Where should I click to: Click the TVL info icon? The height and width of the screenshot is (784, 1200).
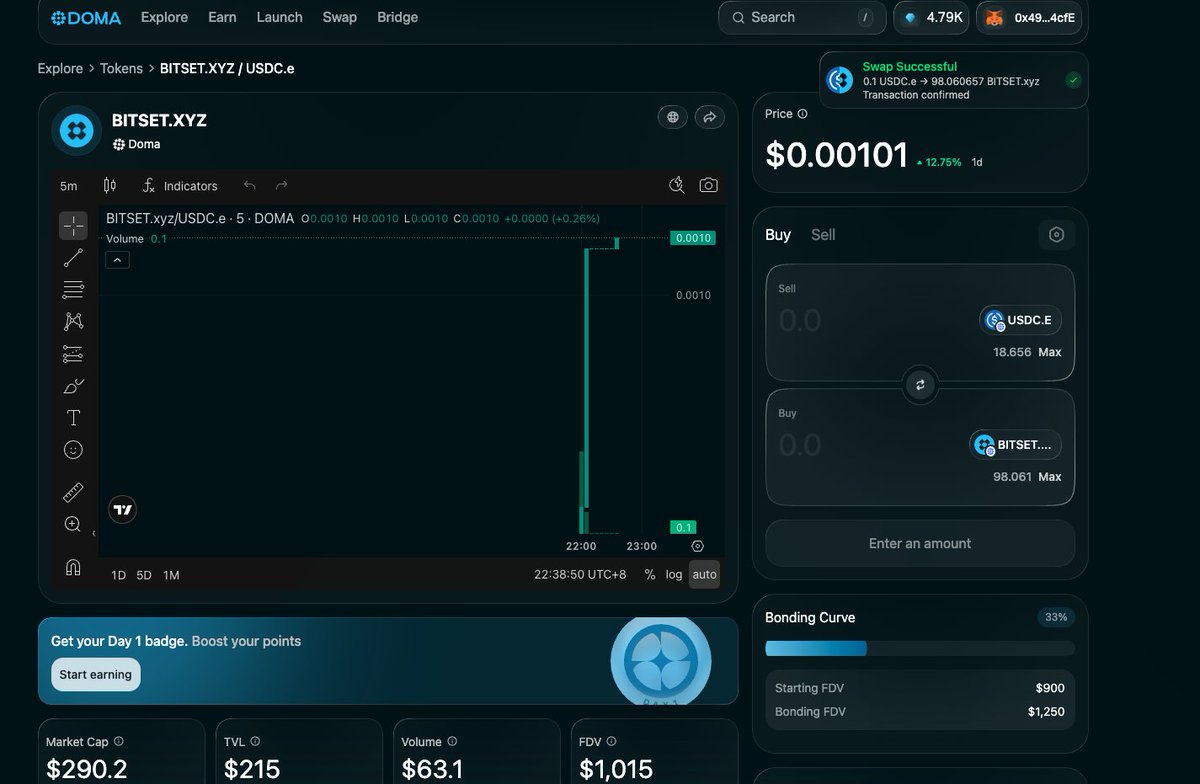click(x=255, y=742)
